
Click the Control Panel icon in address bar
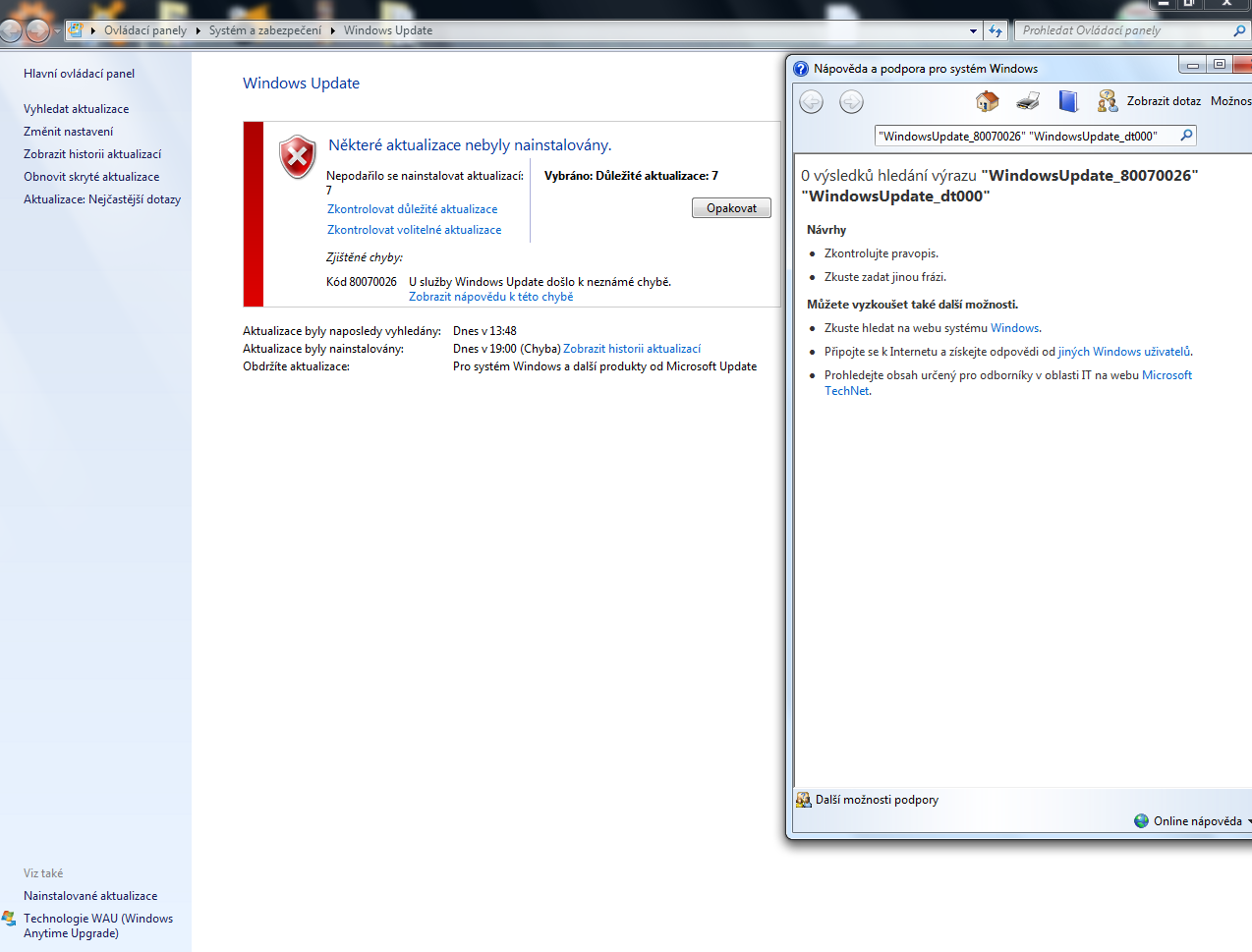tap(76, 30)
